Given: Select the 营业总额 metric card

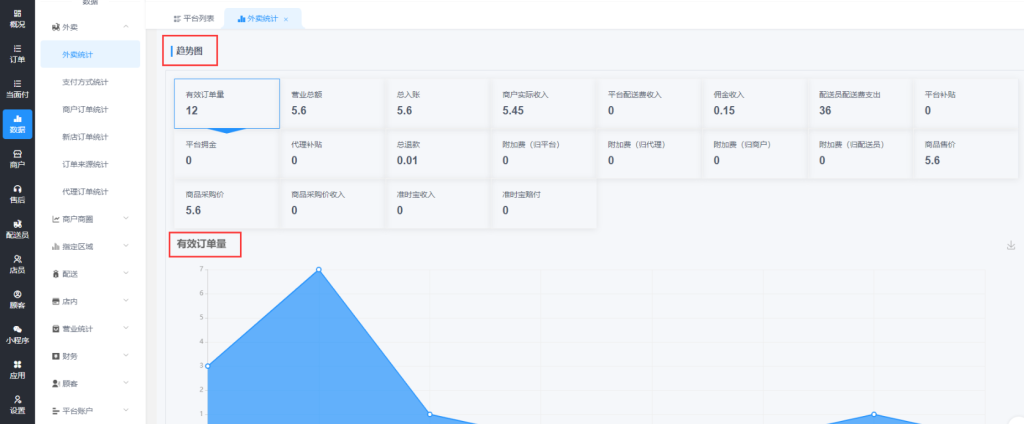Looking at the screenshot, I should pos(332,103).
